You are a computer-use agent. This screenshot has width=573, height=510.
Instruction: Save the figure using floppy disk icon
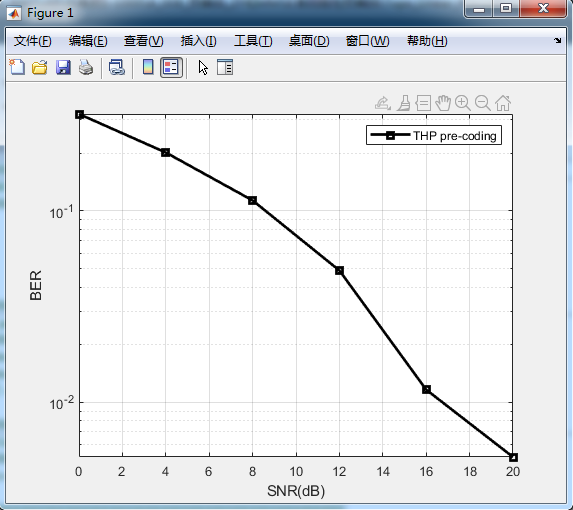coord(63,68)
